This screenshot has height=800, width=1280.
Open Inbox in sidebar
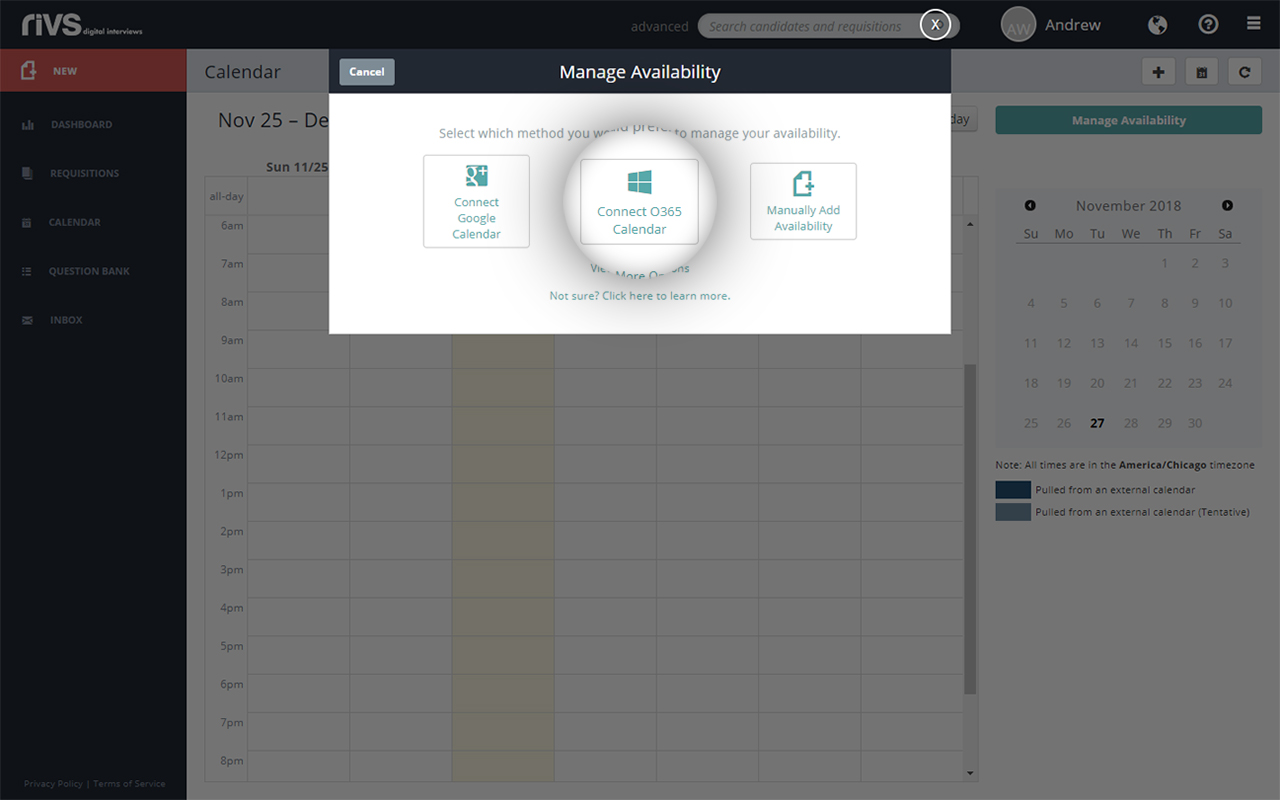(x=67, y=320)
